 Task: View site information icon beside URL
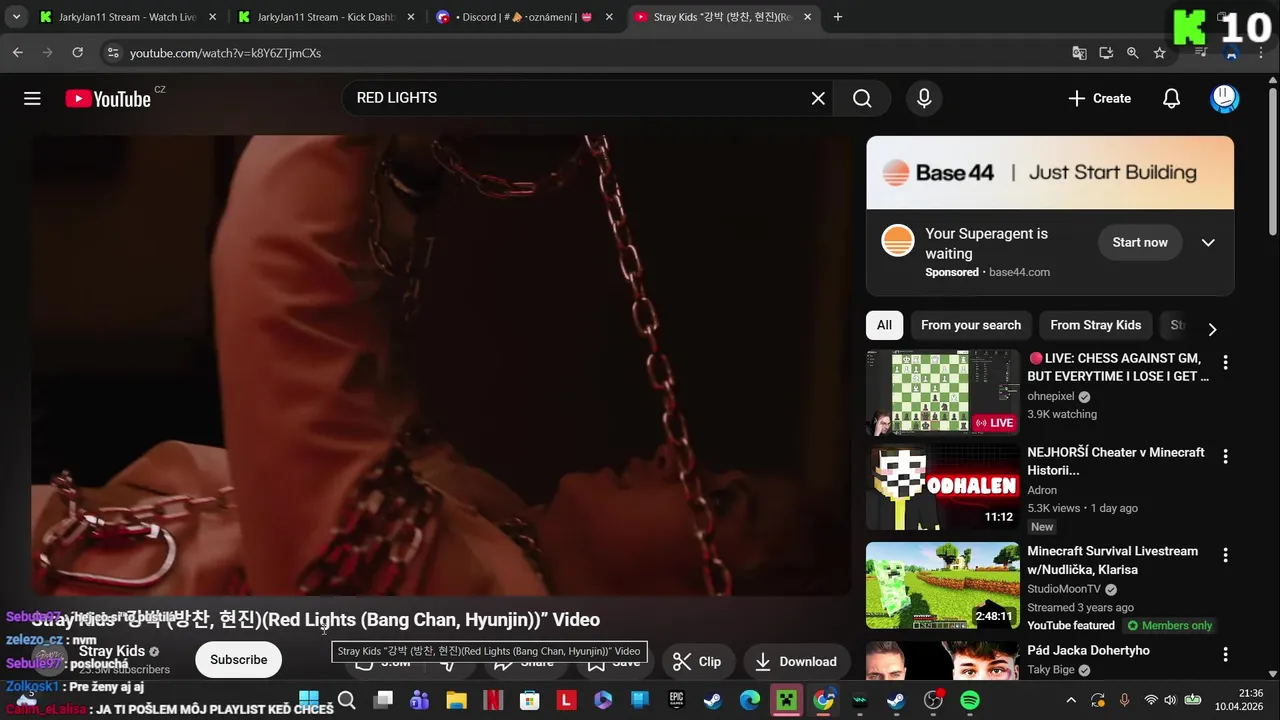[x=113, y=53]
